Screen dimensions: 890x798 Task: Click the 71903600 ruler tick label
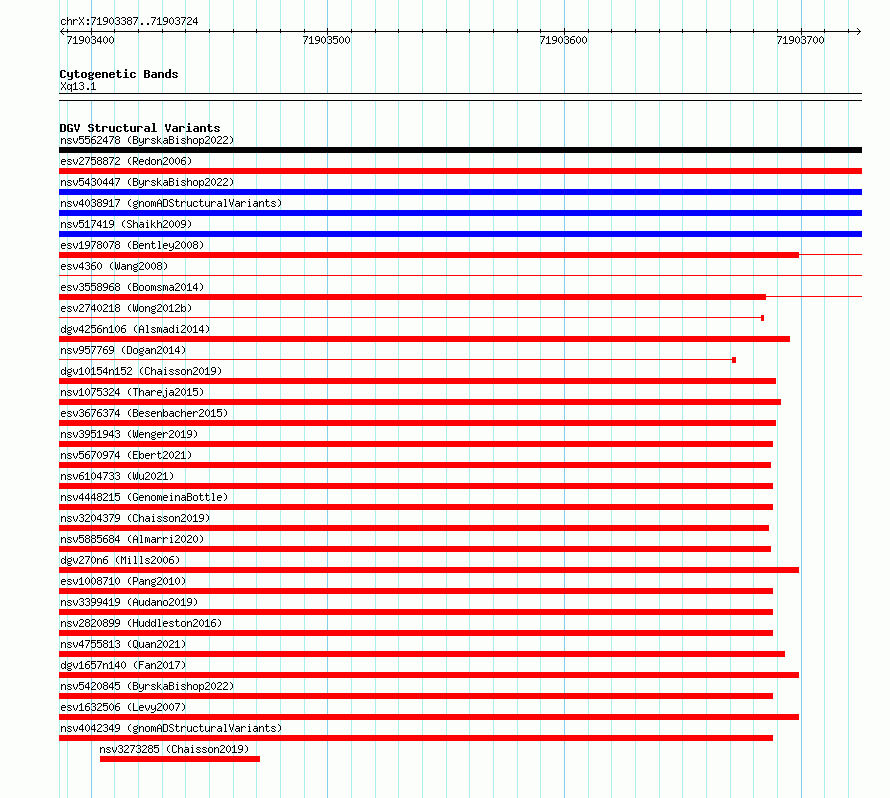[x=564, y=40]
